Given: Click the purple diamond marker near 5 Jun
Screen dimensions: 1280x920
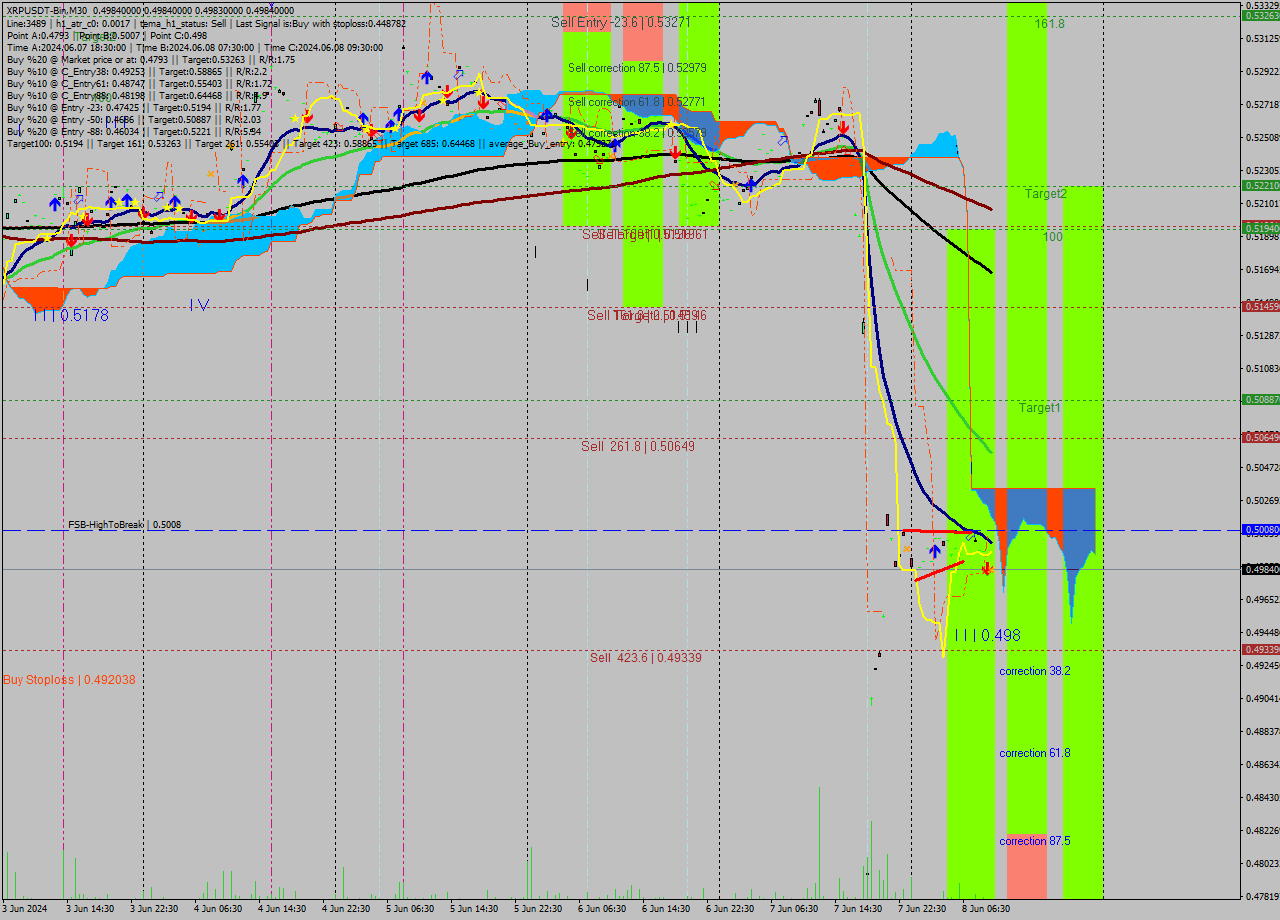Looking at the screenshot, I should (457, 75).
